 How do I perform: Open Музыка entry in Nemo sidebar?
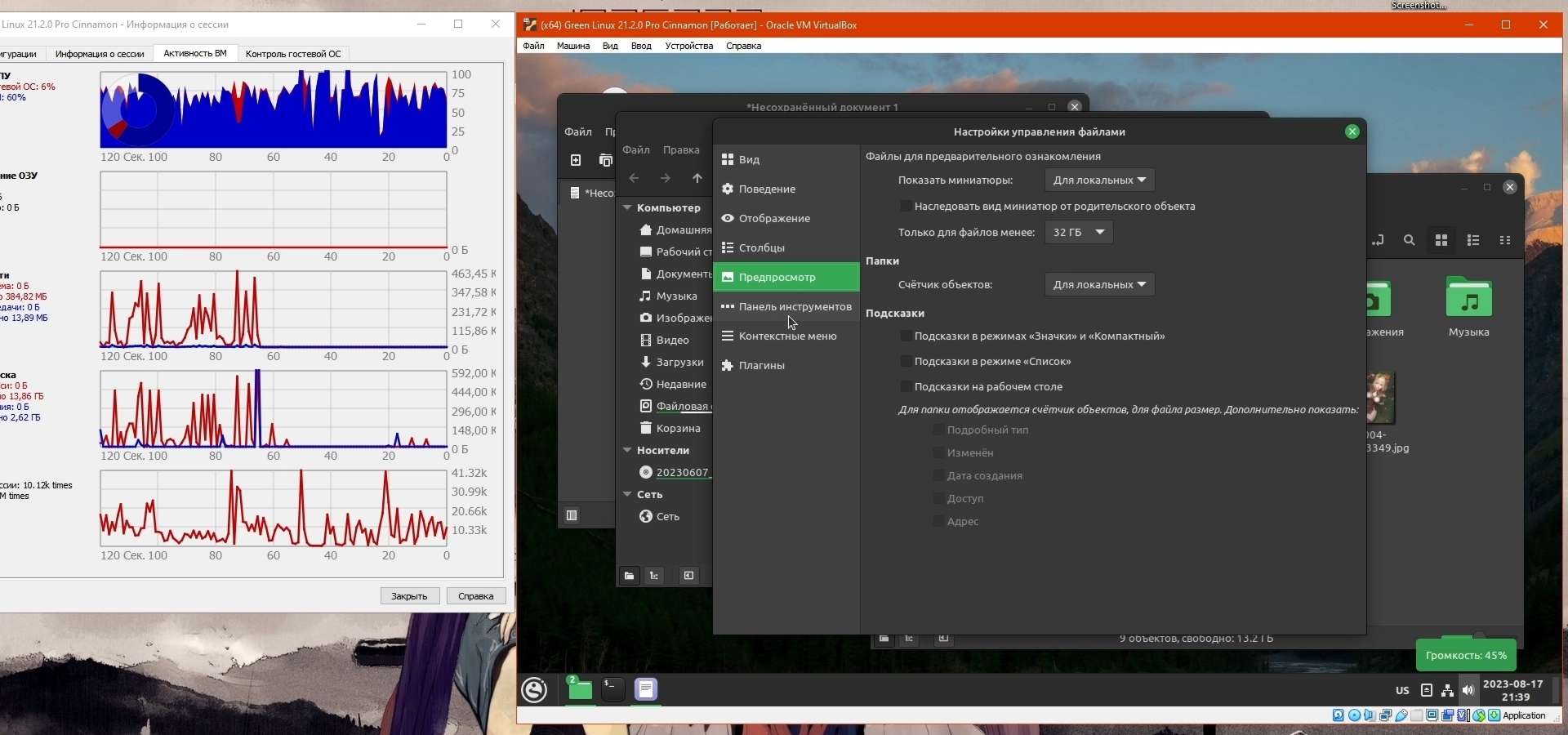(669, 296)
